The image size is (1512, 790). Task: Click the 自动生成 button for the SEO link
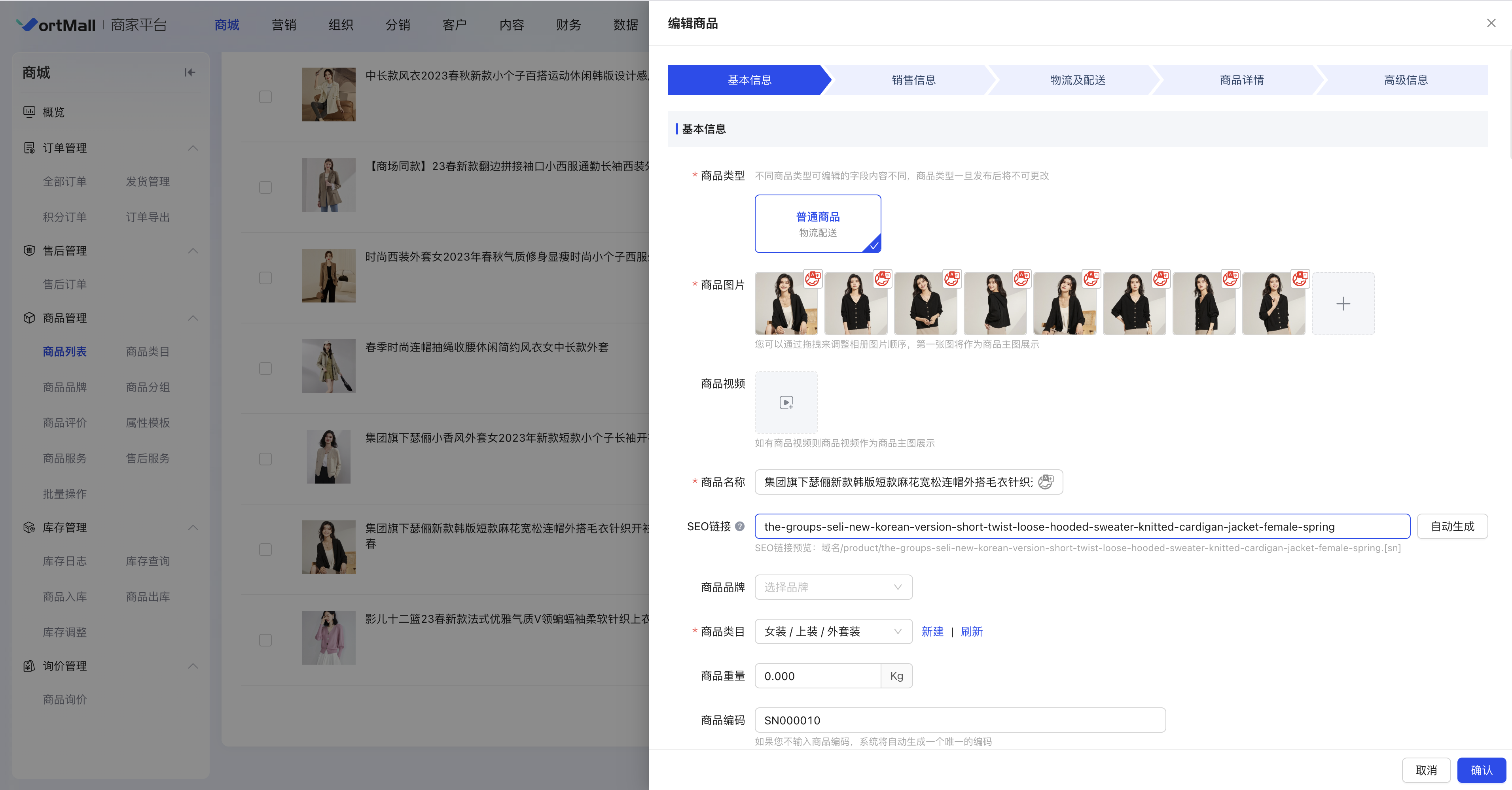(1452, 527)
